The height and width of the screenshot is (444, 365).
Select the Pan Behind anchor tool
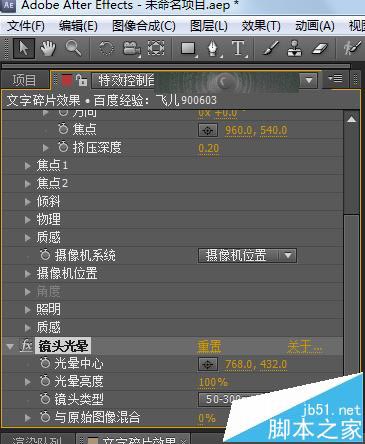coord(156,49)
